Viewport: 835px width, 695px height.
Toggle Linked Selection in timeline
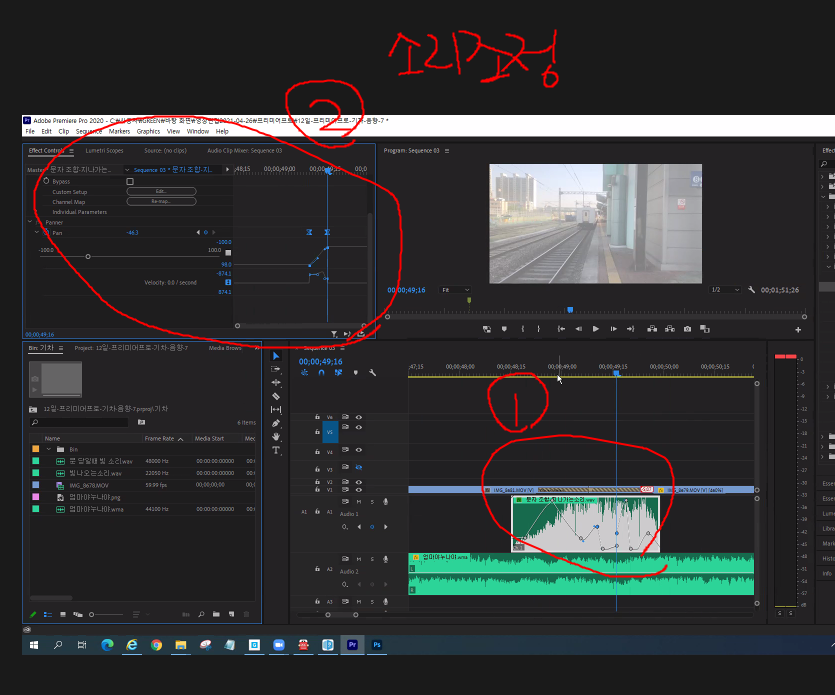(x=338, y=373)
